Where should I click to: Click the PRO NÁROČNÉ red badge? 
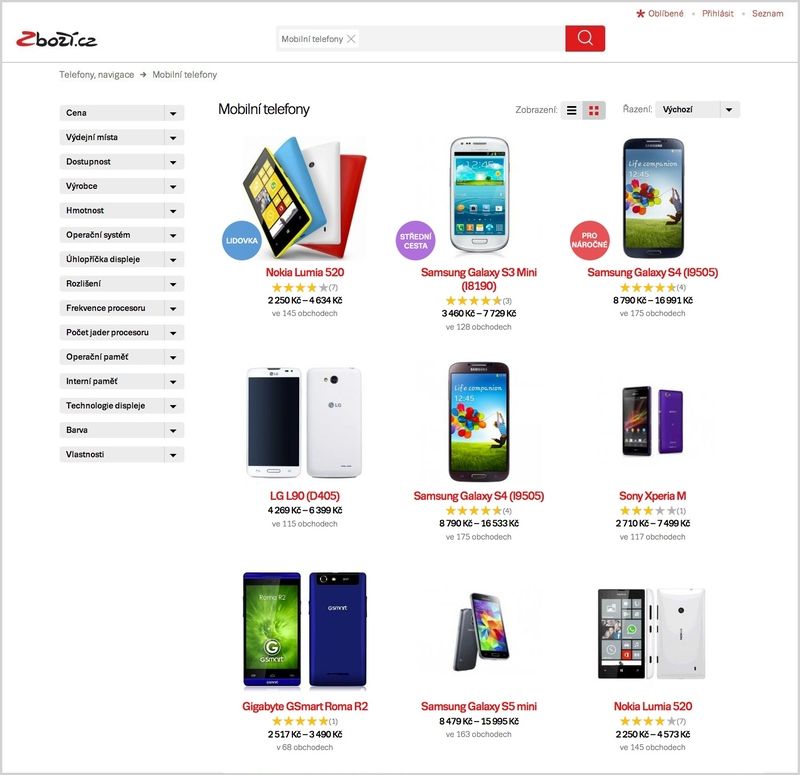pos(589,240)
